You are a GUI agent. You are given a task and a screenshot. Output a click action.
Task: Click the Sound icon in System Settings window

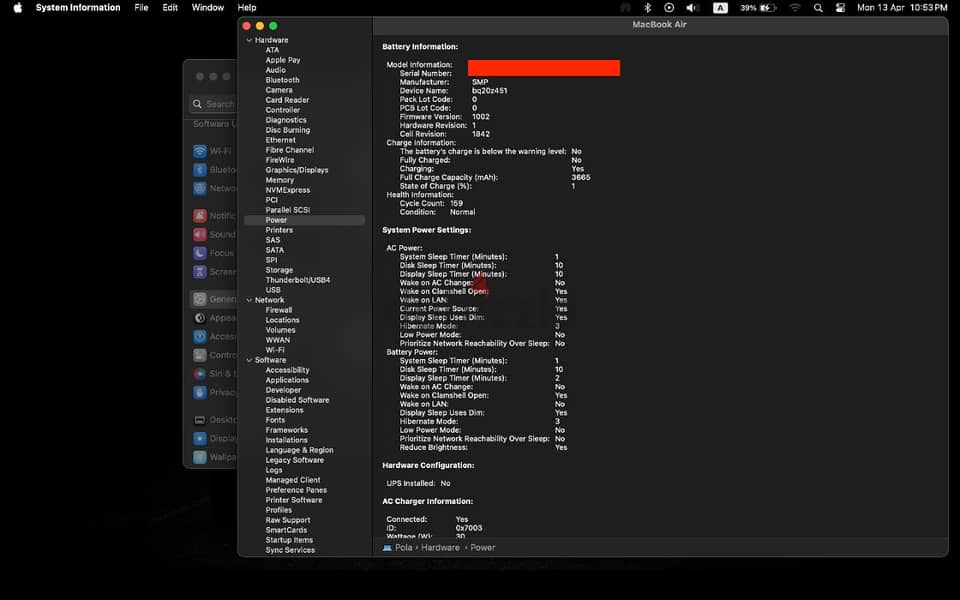coord(200,234)
